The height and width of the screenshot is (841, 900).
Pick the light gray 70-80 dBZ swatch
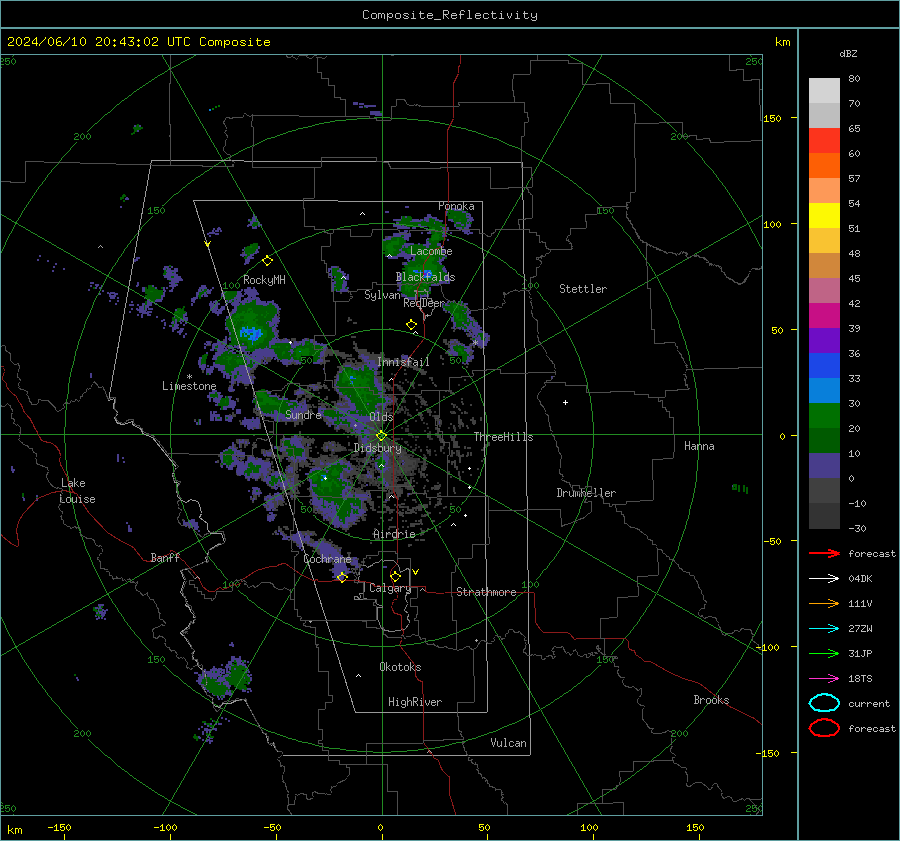824,91
